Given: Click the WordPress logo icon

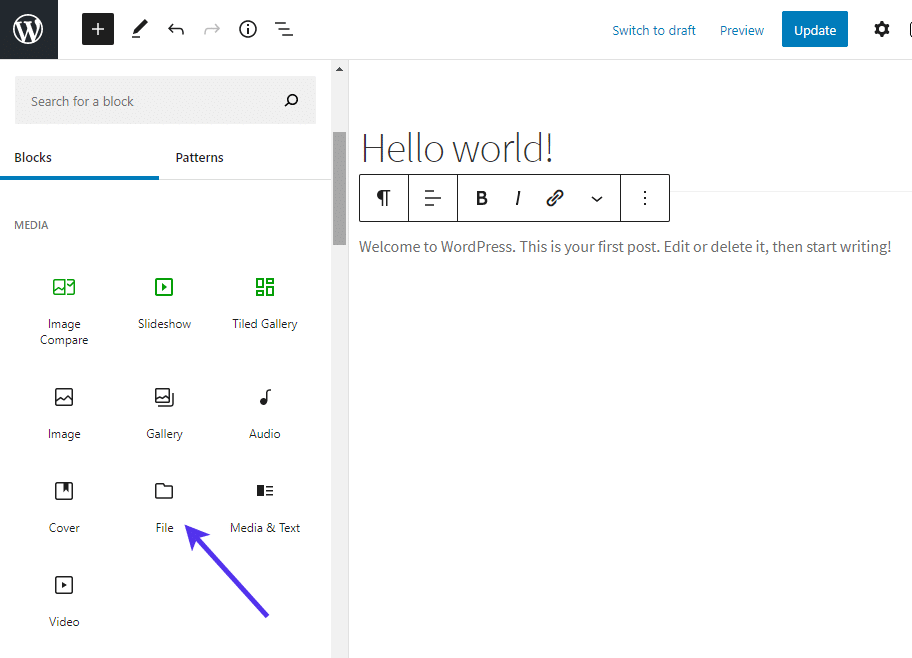Looking at the screenshot, I should point(28,29).
